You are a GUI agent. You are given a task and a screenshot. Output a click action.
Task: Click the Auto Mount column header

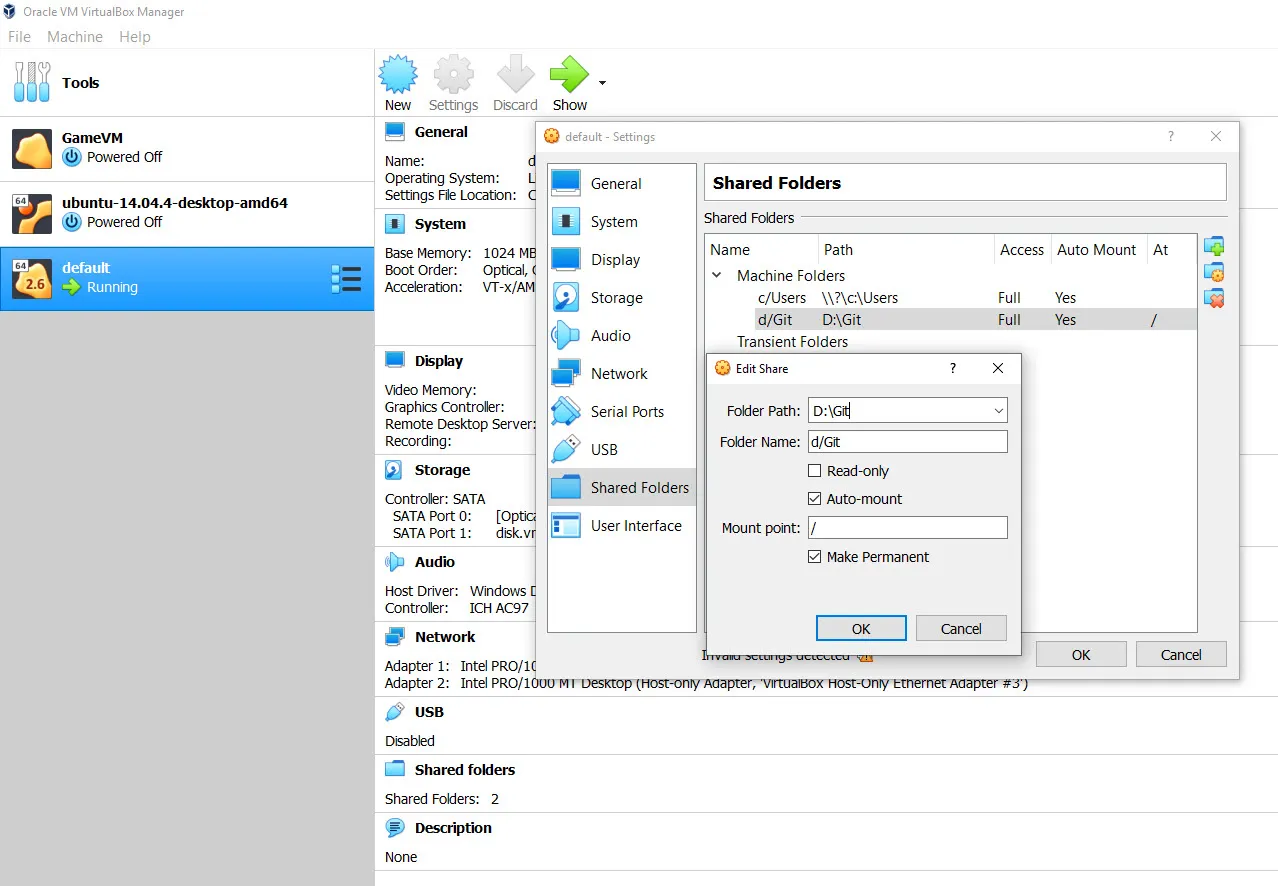1097,250
